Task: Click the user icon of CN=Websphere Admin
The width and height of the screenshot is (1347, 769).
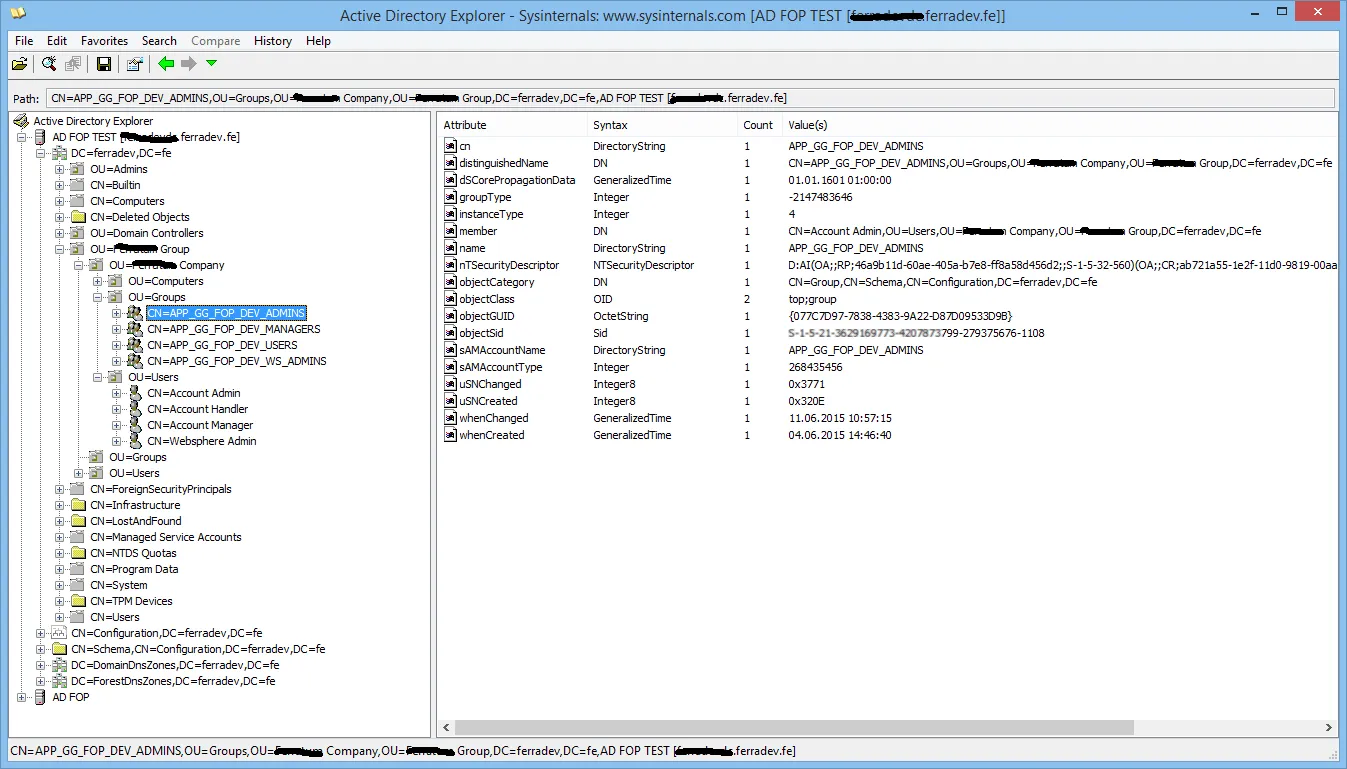Action: (135, 441)
